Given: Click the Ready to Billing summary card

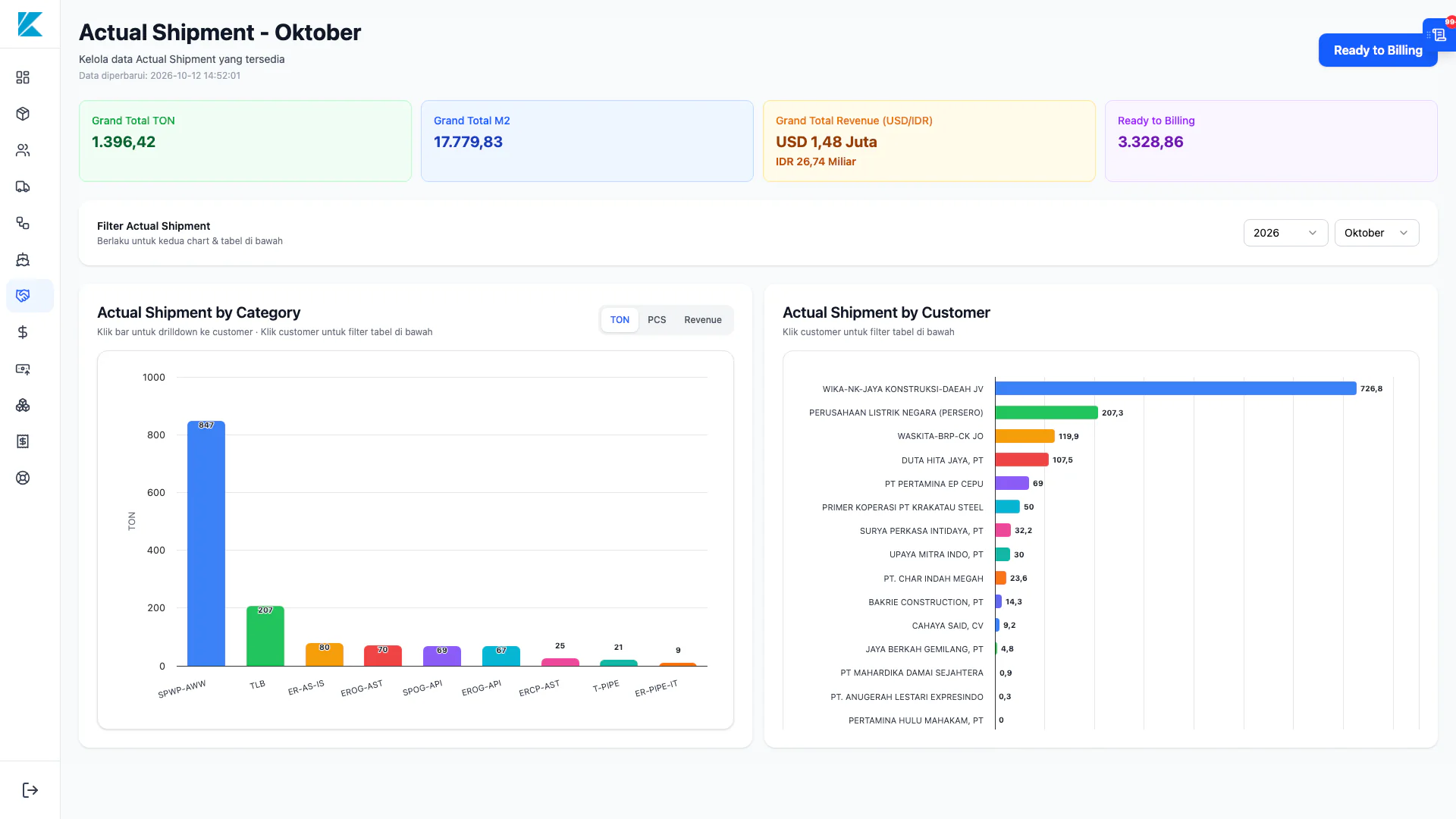Looking at the screenshot, I should [x=1271, y=141].
